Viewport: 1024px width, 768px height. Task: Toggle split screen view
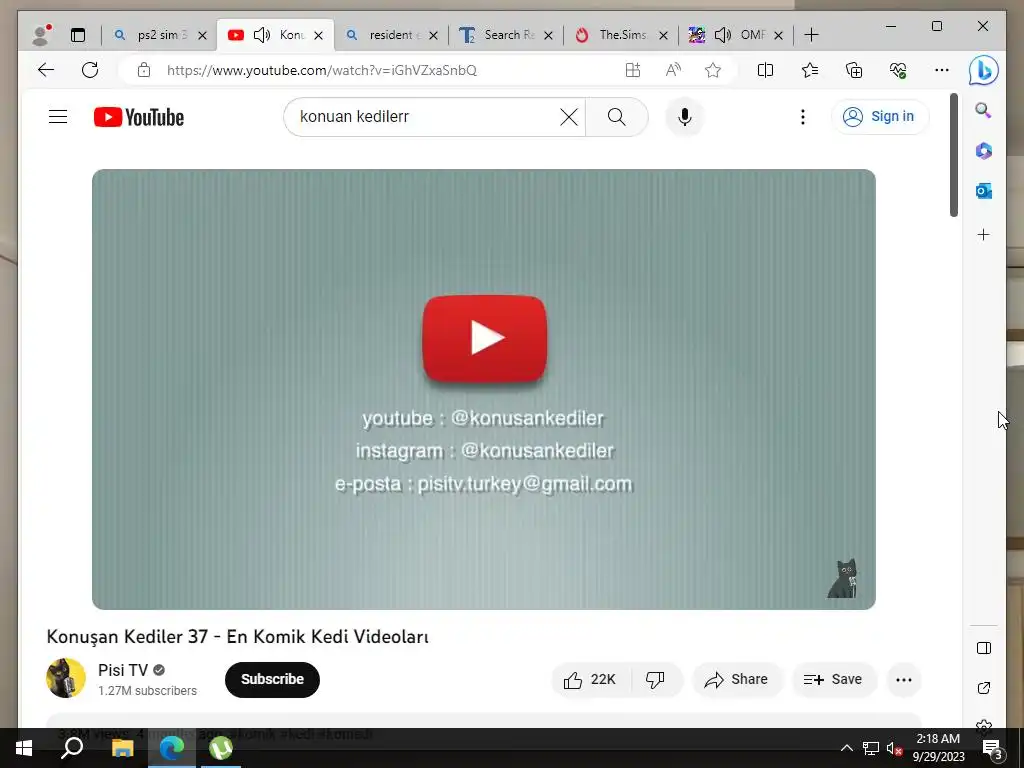765,70
